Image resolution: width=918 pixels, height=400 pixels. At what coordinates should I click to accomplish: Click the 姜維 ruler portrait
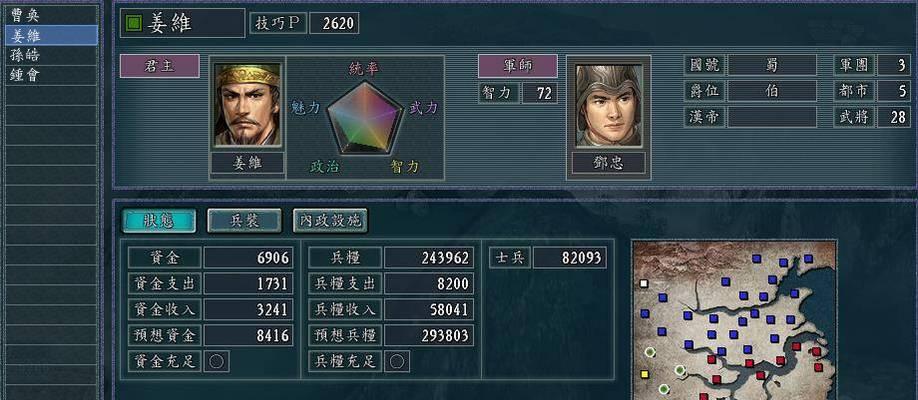click(247, 105)
